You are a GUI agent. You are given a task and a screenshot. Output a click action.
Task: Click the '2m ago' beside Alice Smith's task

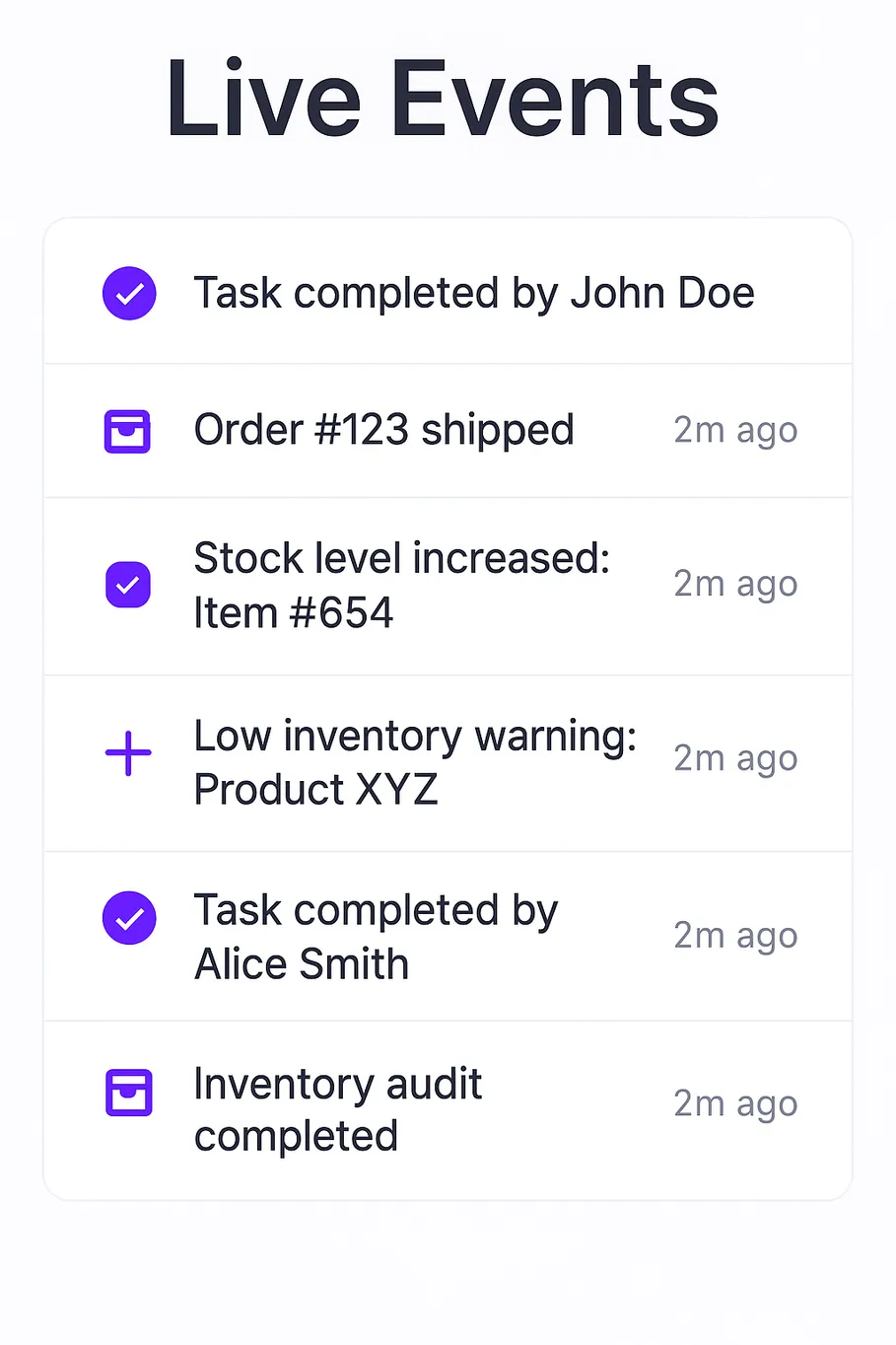pos(735,935)
